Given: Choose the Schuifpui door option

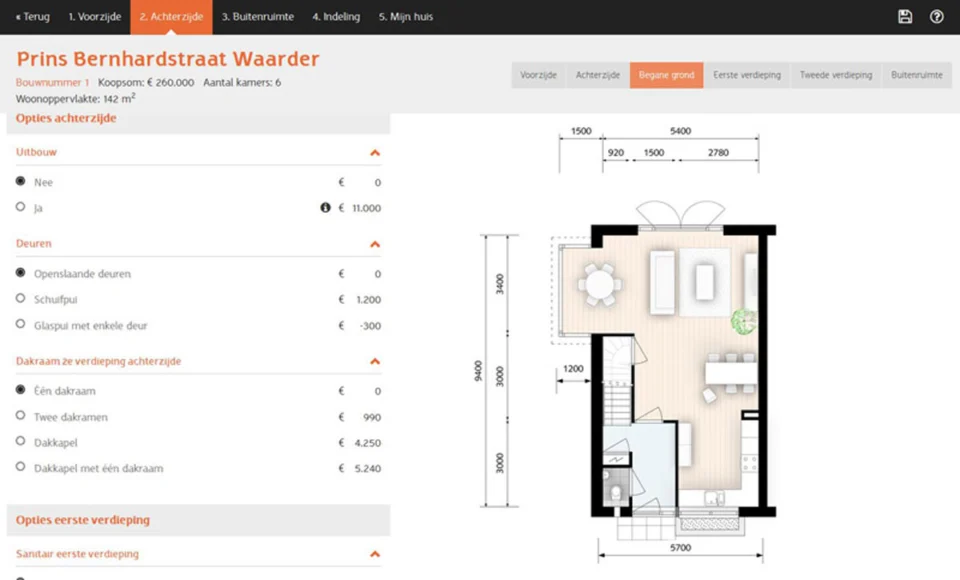Looking at the screenshot, I should pyautogui.click(x=21, y=298).
